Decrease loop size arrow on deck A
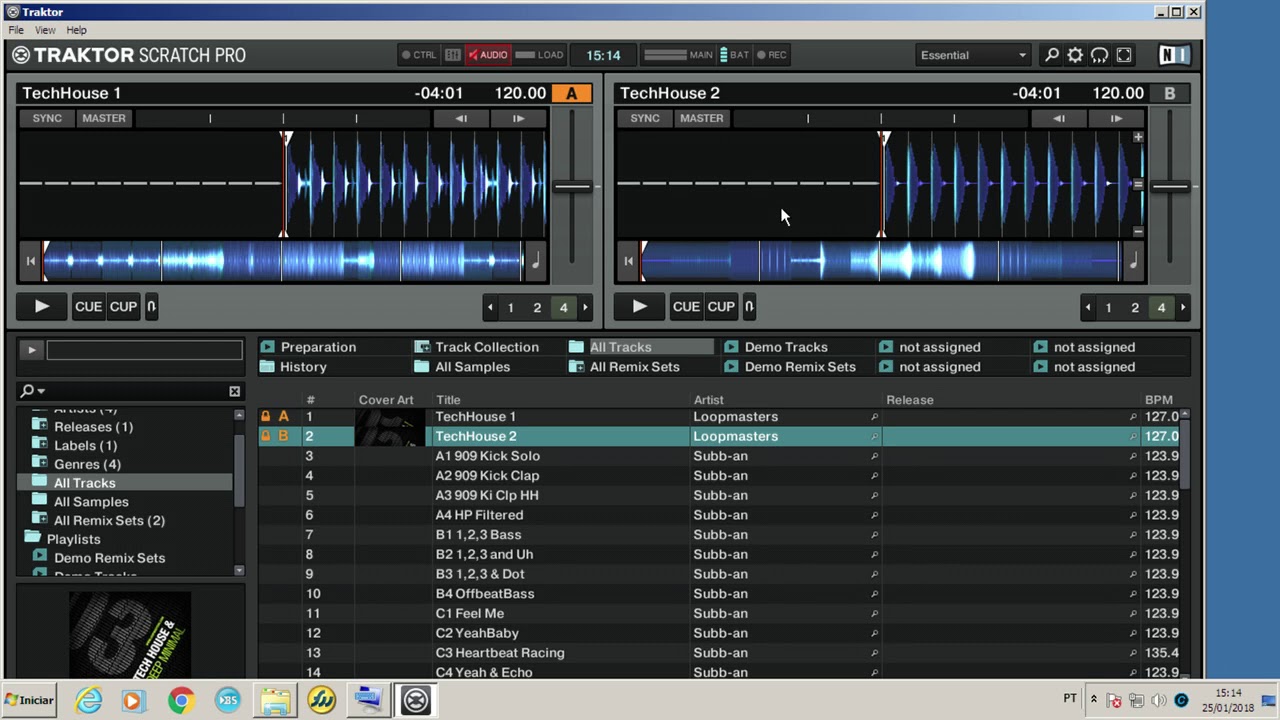1280x720 pixels. (489, 308)
